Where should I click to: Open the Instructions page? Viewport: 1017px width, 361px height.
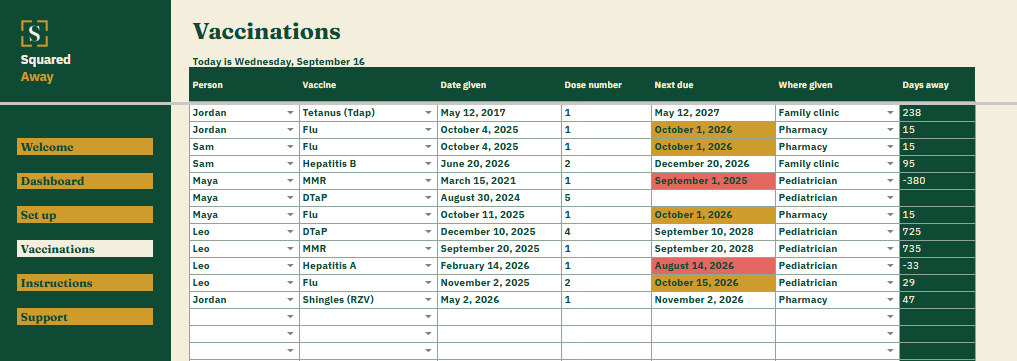point(85,283)
